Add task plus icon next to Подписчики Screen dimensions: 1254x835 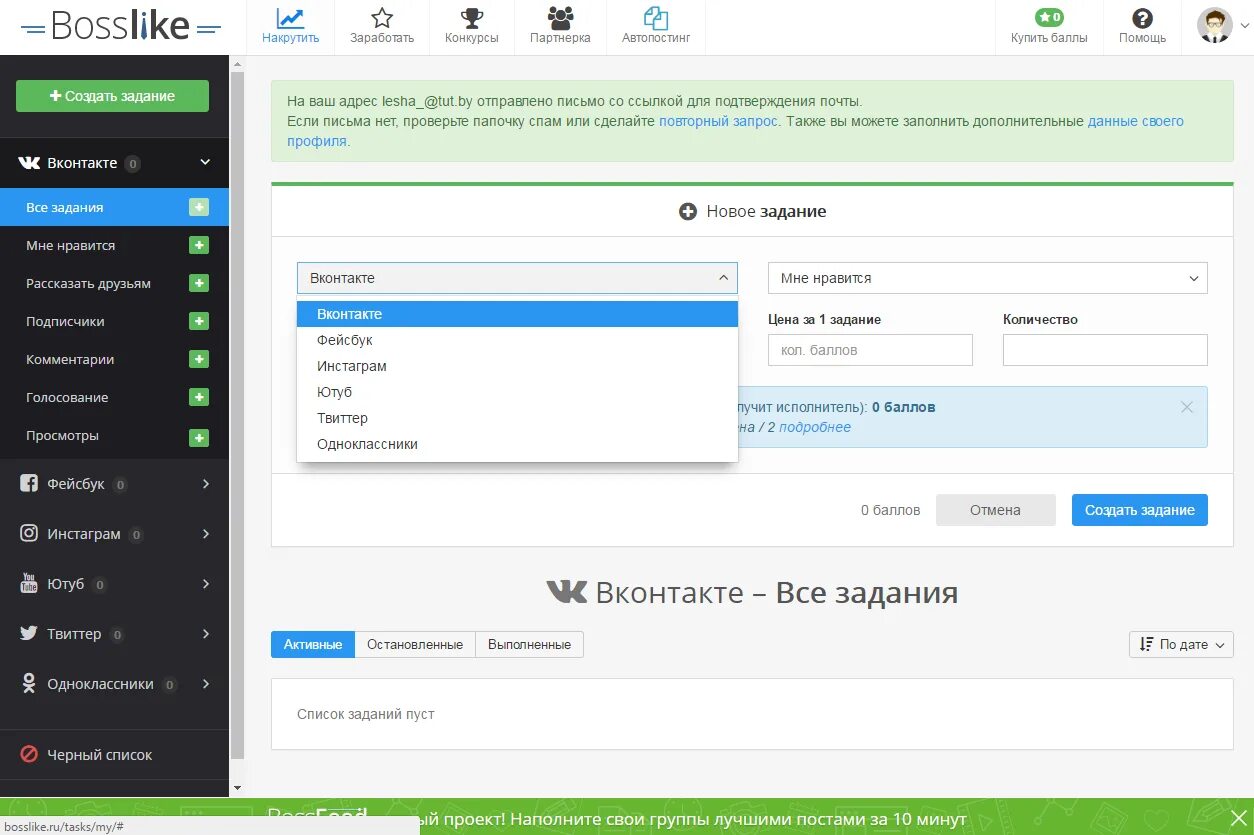199,321
